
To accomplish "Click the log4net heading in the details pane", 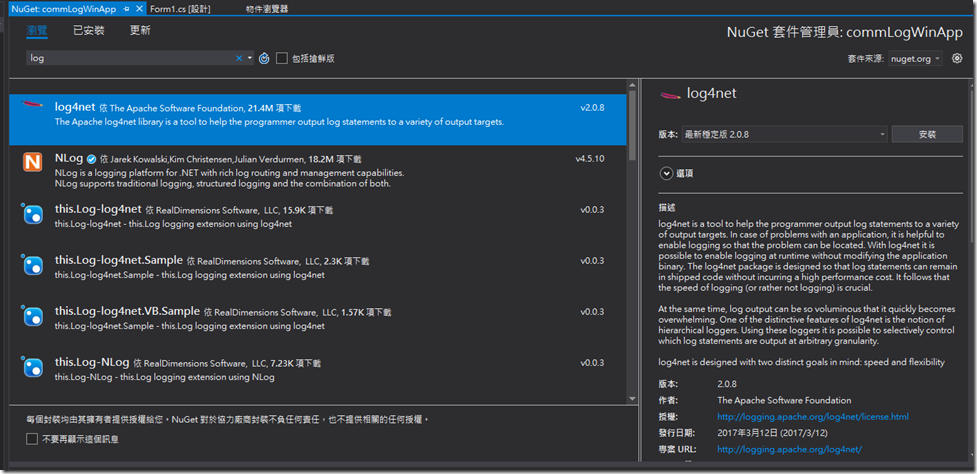I will pyautogui.click(x=712, y=93).
